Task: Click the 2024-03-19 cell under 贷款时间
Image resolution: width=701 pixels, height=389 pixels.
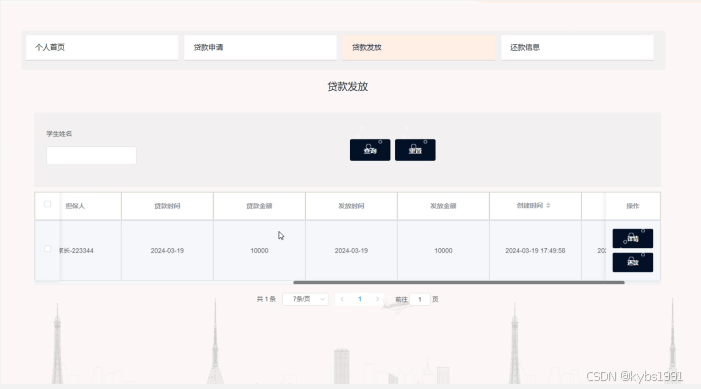Action: [x=167, y=251]
